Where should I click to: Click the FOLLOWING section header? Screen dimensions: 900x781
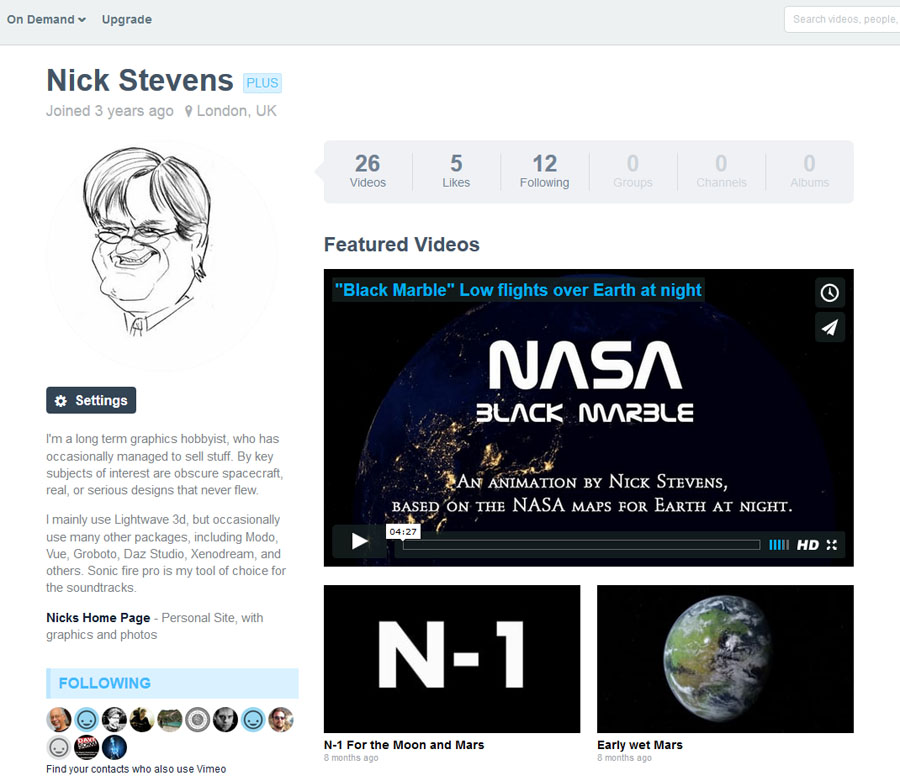(x=172, y=683)
